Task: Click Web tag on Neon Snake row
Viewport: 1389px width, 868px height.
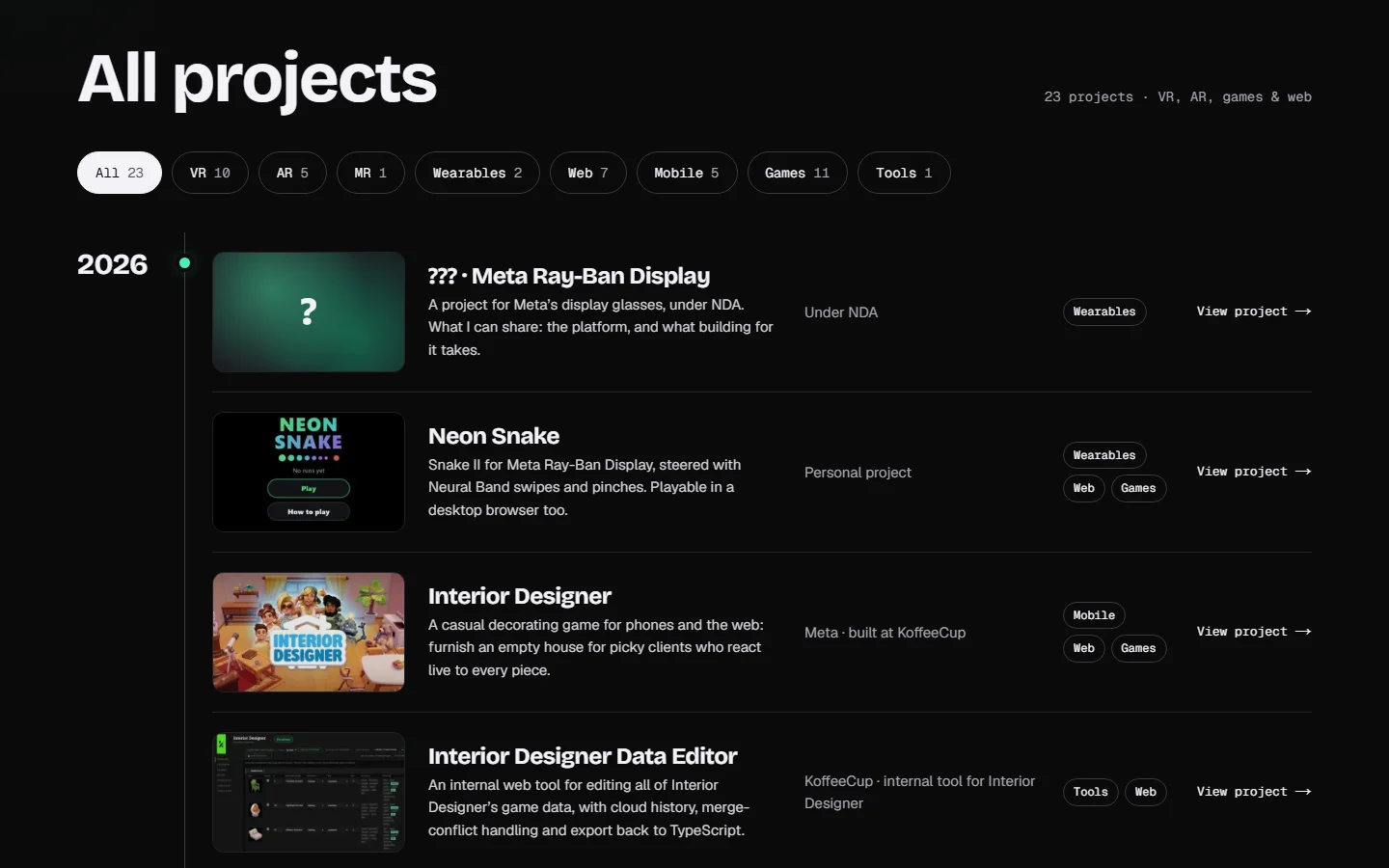Action: pyautogui.click(x=1084, y=488)
